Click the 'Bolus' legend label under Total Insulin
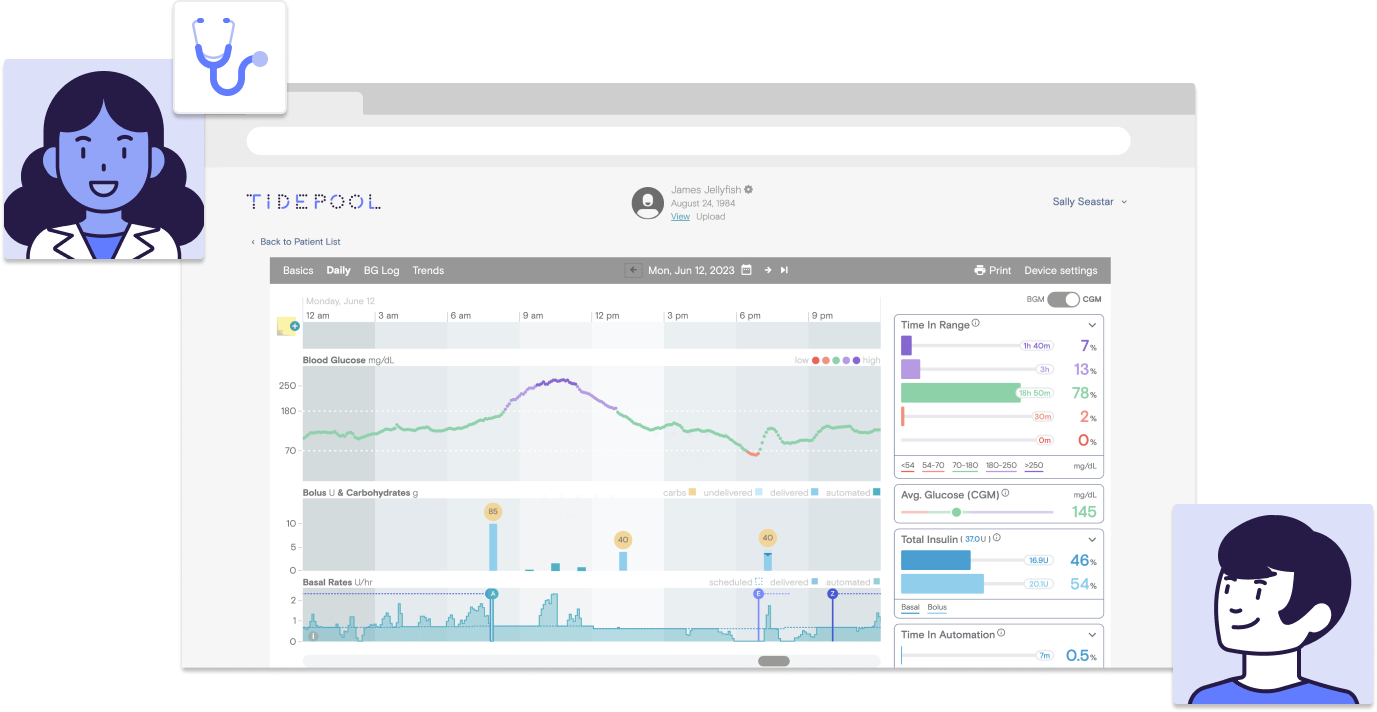The height and width of the screenshot is (712, 1377). tap(937, 607)
